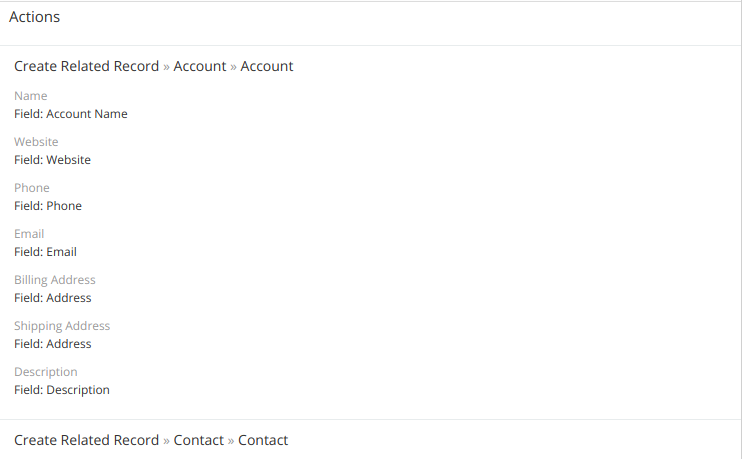Click the "Field: Phone" mapping value
The height and width of the screenshot is (459, 742).
(x=48, y=206)
